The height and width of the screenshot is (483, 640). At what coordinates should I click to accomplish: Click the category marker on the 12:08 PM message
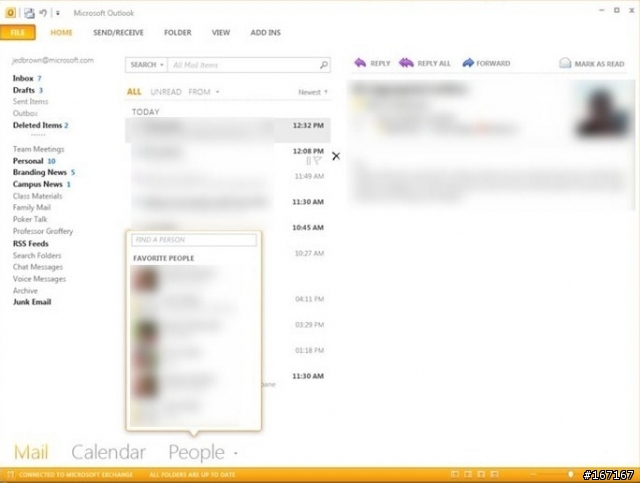(309, 161)
